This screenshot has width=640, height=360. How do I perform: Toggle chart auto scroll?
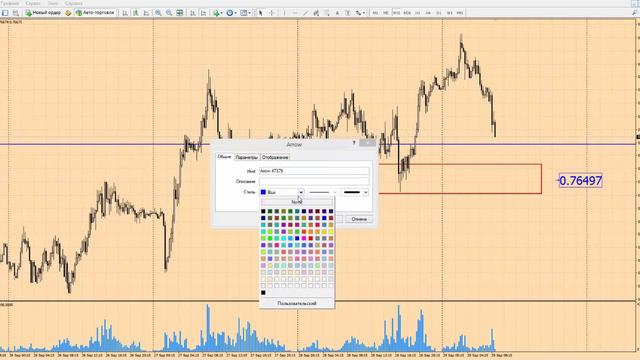[193, 13]
